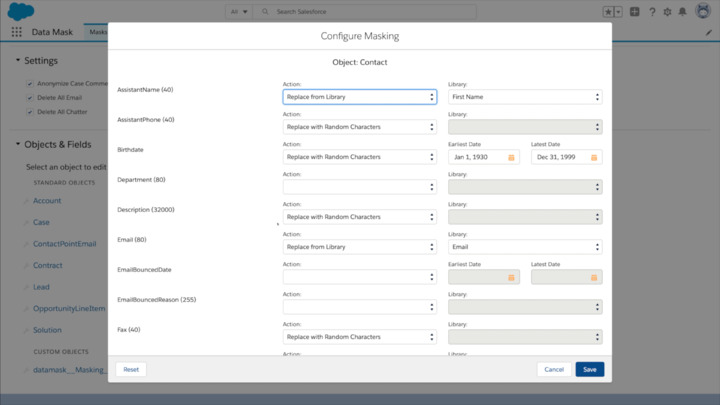Open the Setup gear icon
This screenshot has height=405, width=720.
click(x=667, y=12)
